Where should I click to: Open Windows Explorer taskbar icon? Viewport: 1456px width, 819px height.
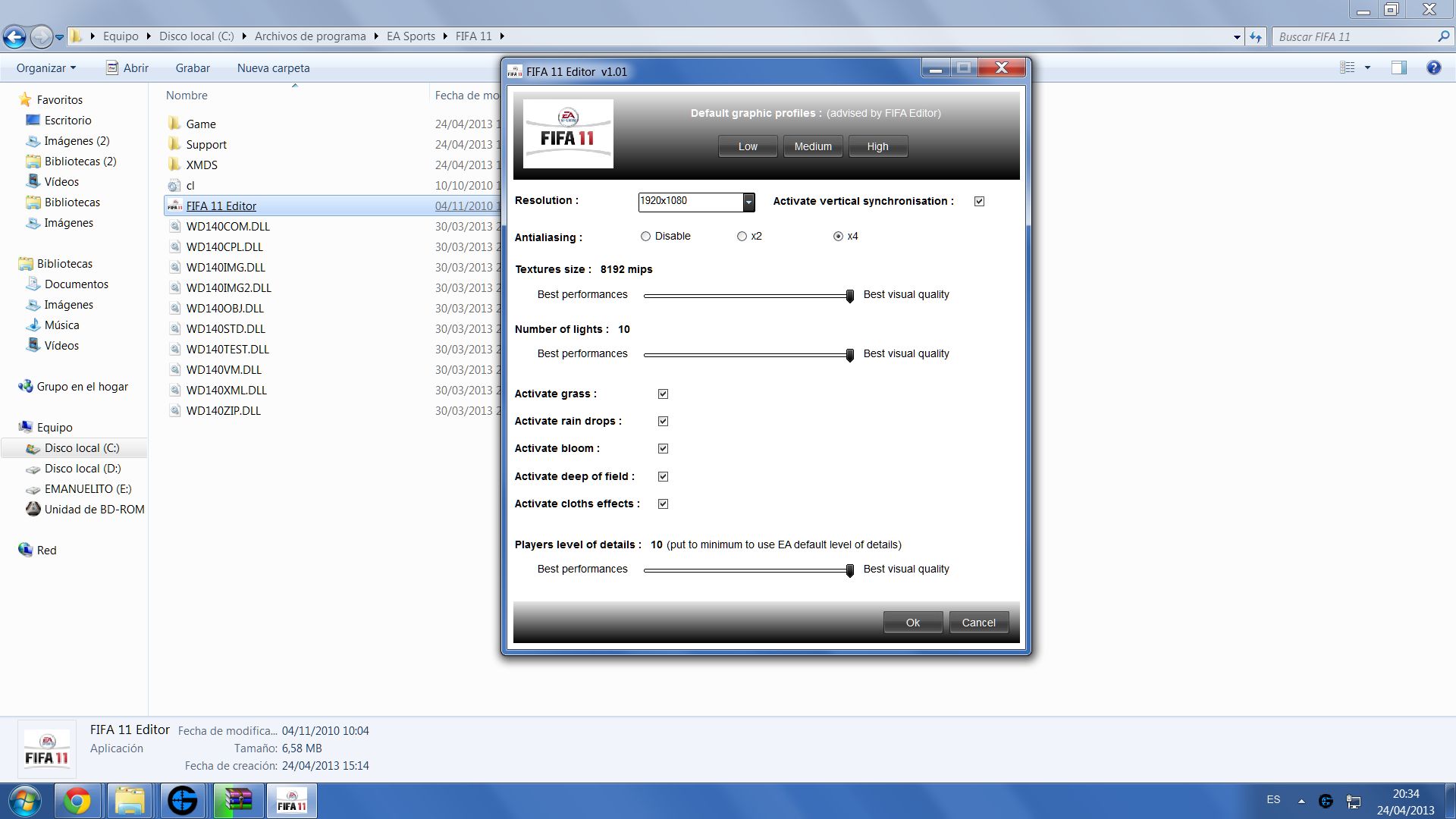coord(130,801)
